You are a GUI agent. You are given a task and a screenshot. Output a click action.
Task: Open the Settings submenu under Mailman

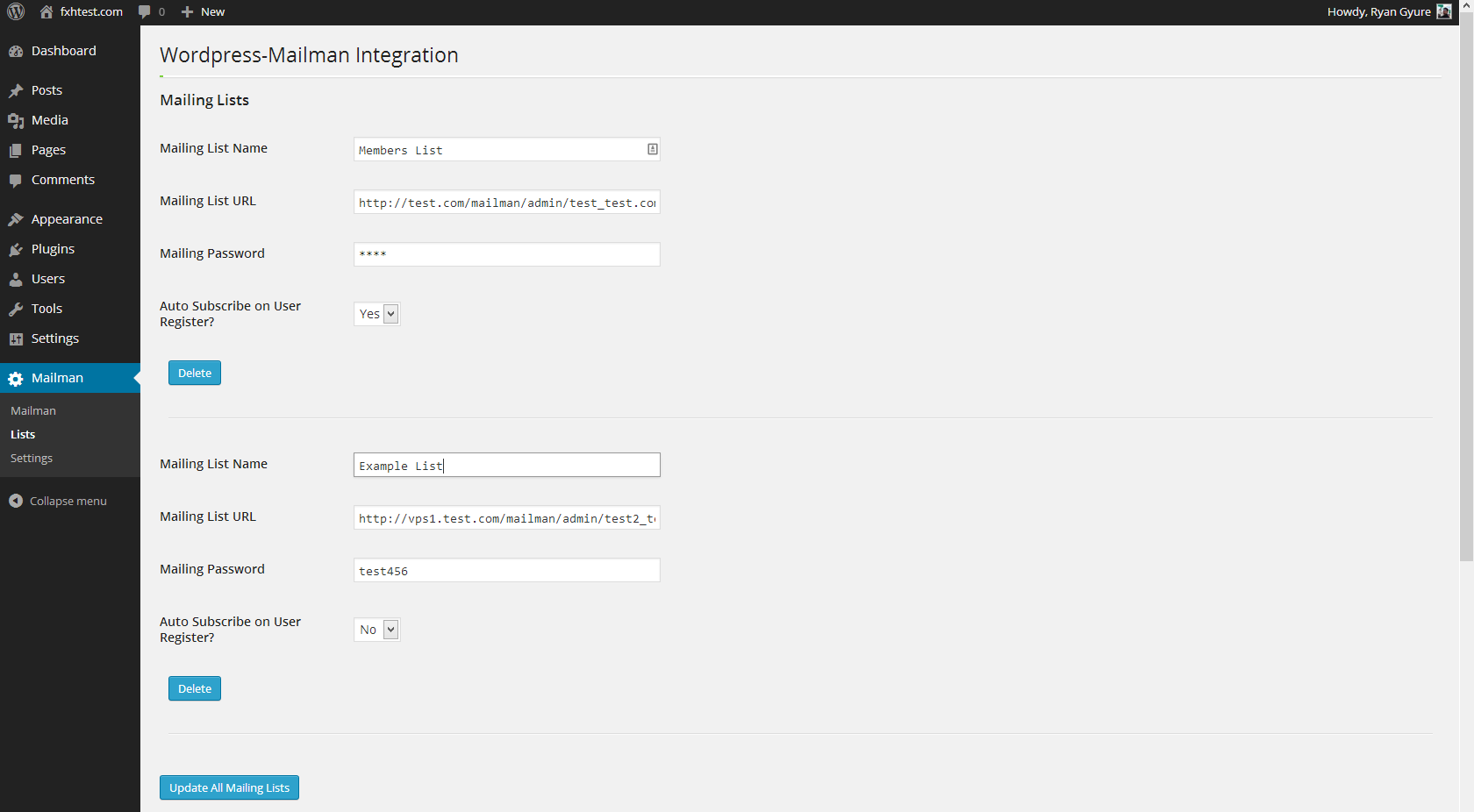coord(32,458)
